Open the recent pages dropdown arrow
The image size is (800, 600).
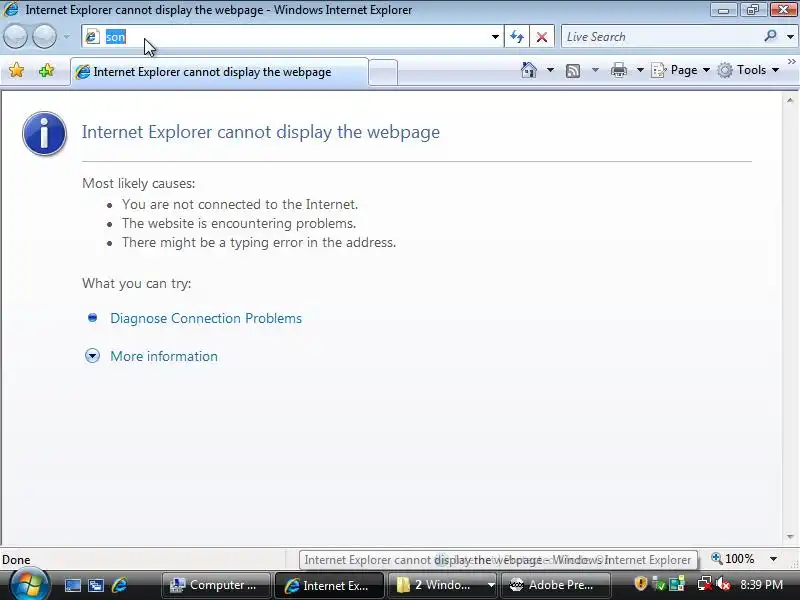click(x=67, y=37)
